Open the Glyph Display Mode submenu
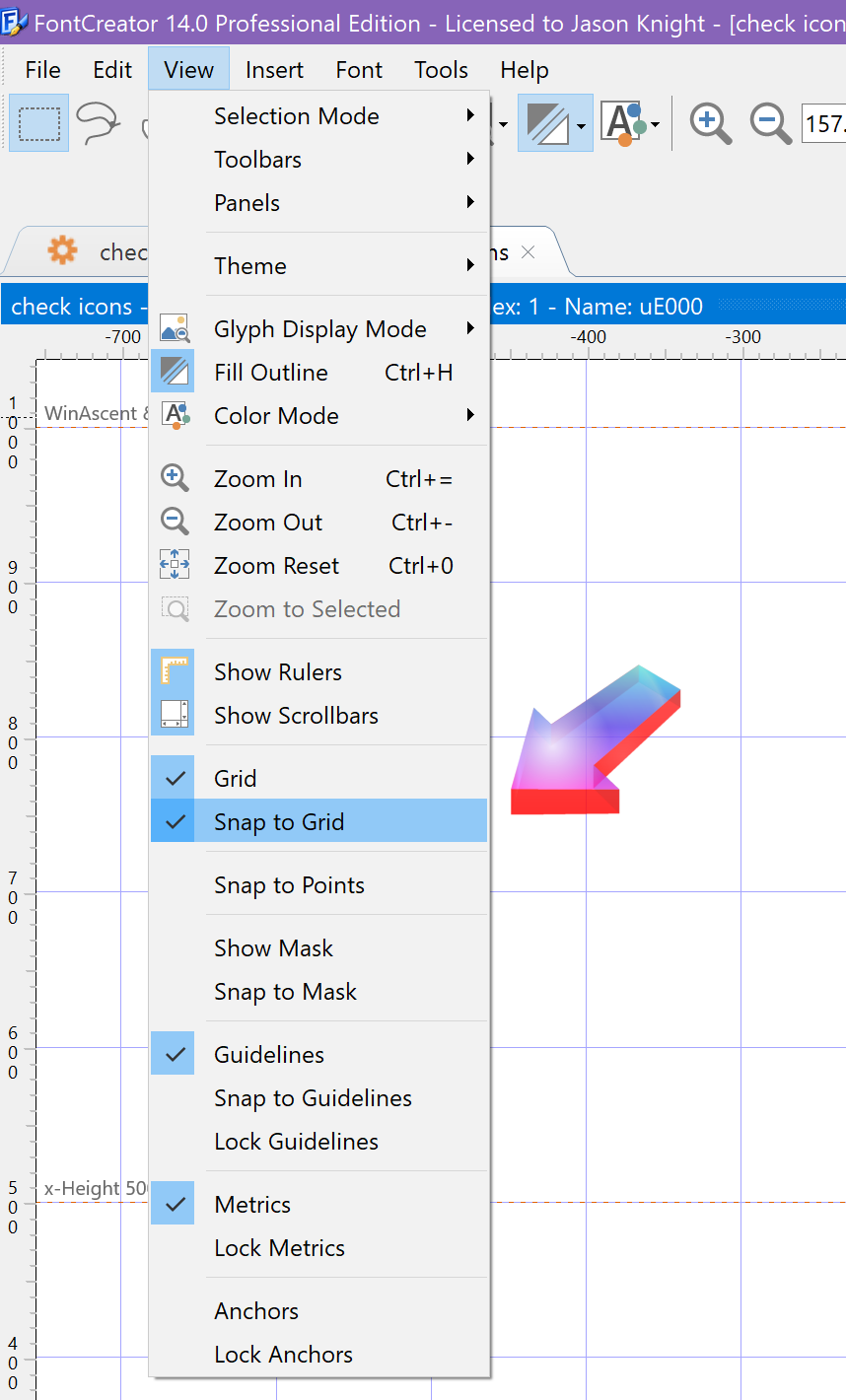Screen dimensions: 846x1400 coord(318,329)
